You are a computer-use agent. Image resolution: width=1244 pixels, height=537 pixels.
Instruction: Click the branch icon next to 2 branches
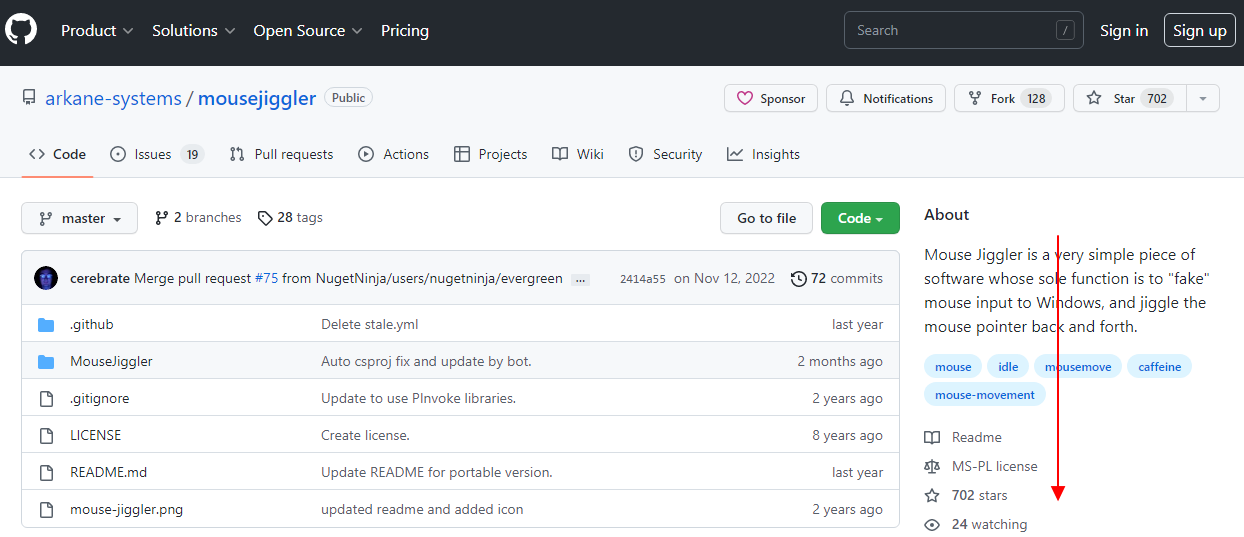162,217
